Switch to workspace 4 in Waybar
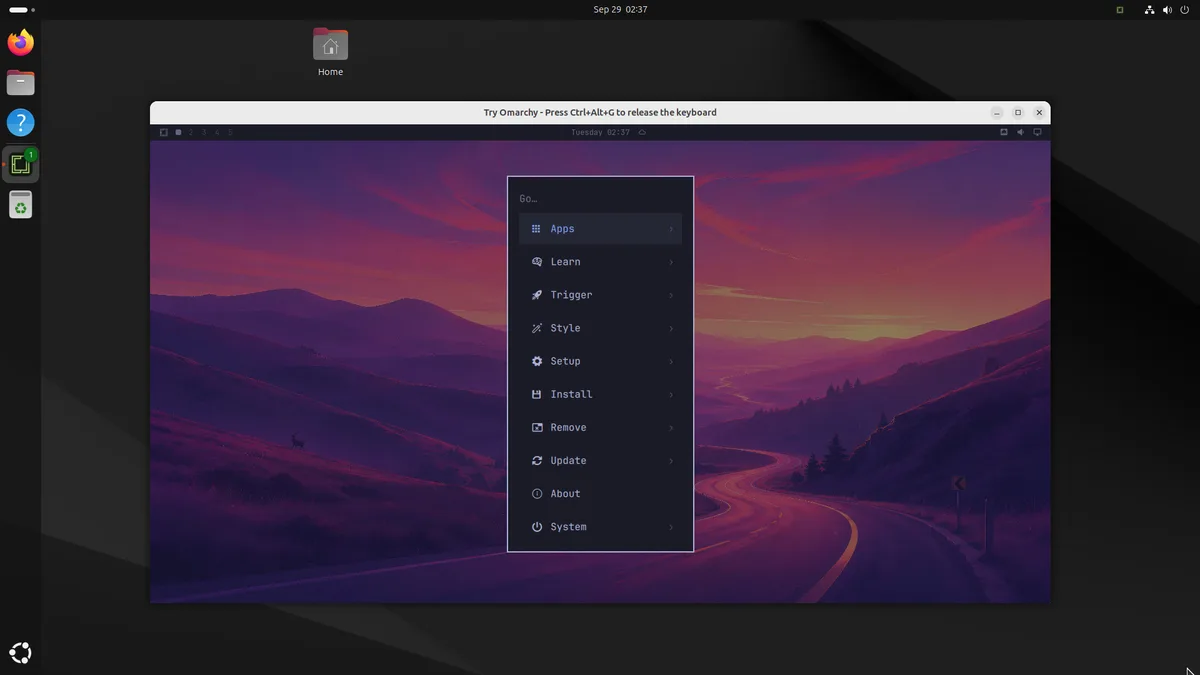This screenshot has height=675, width=1200. [217, 132]
